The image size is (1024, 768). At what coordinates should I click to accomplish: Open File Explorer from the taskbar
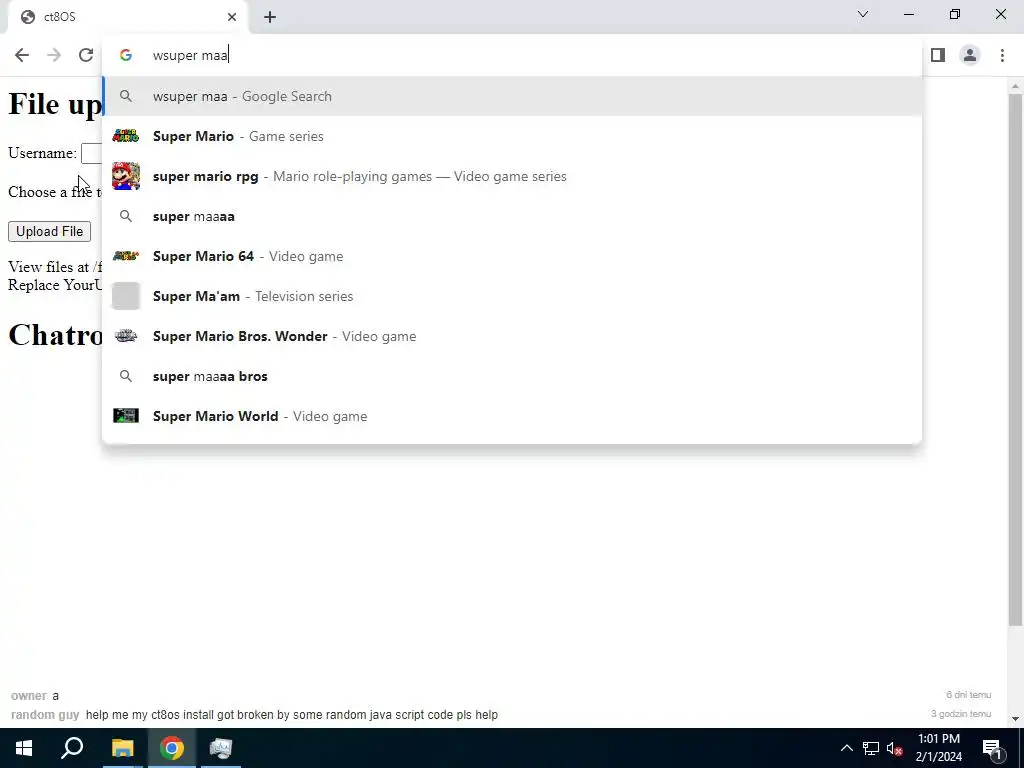pyautogui.click(x=122, y=748)
